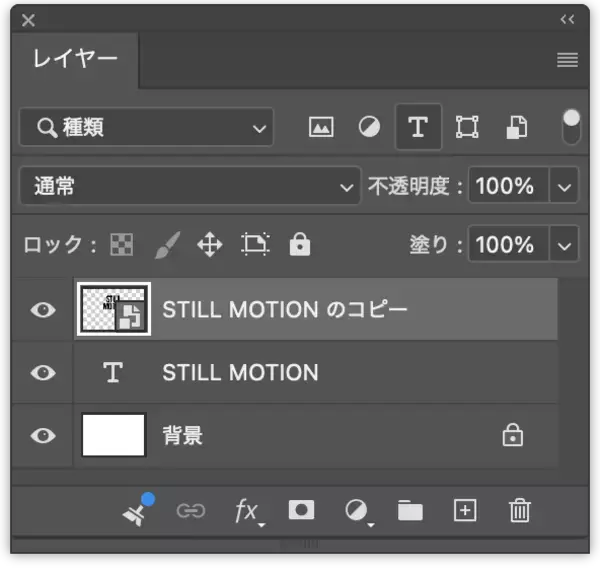
Task: Create a new layer
Action: click(465, 510)
